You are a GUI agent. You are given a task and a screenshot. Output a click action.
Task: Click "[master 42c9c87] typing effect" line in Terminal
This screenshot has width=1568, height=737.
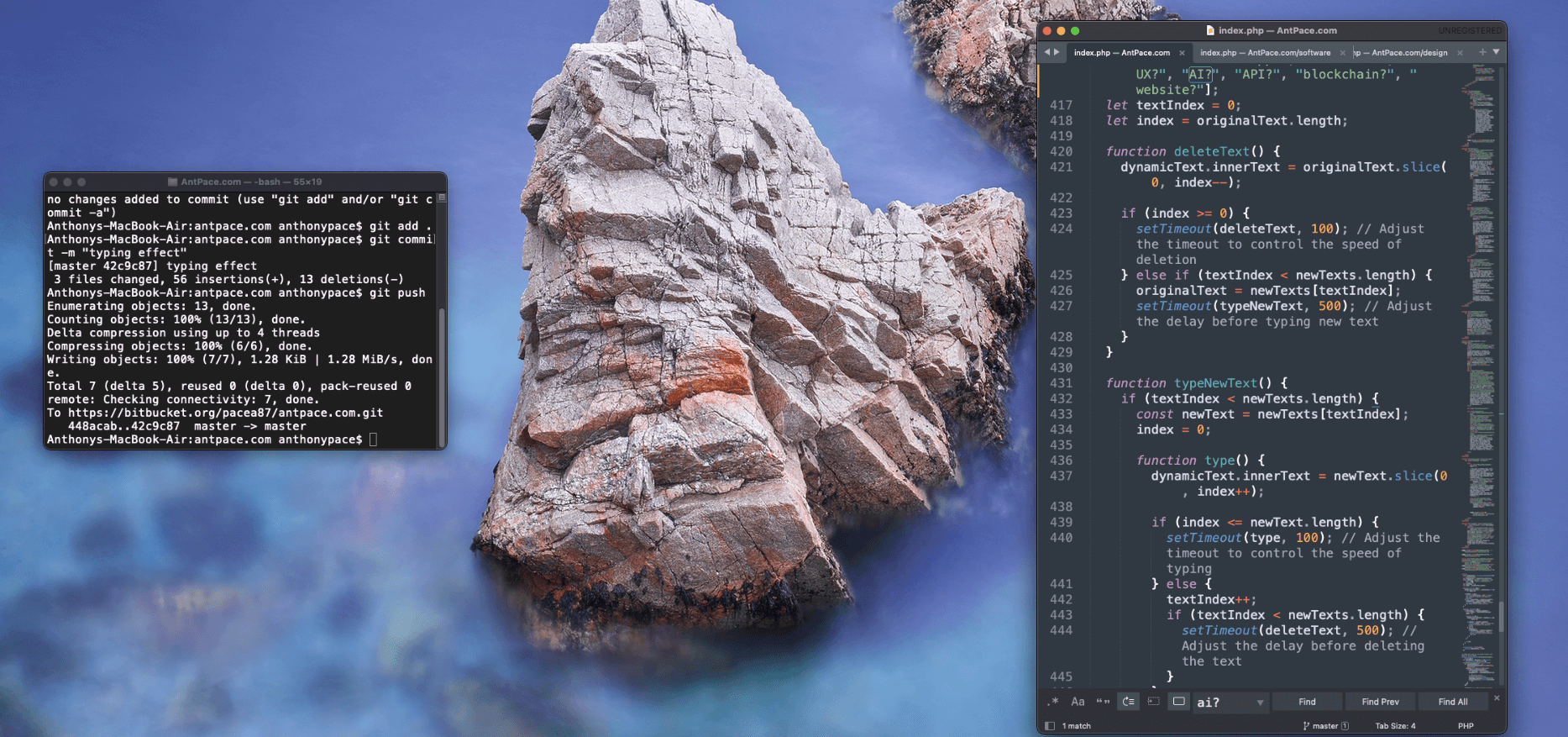(152, 266)
